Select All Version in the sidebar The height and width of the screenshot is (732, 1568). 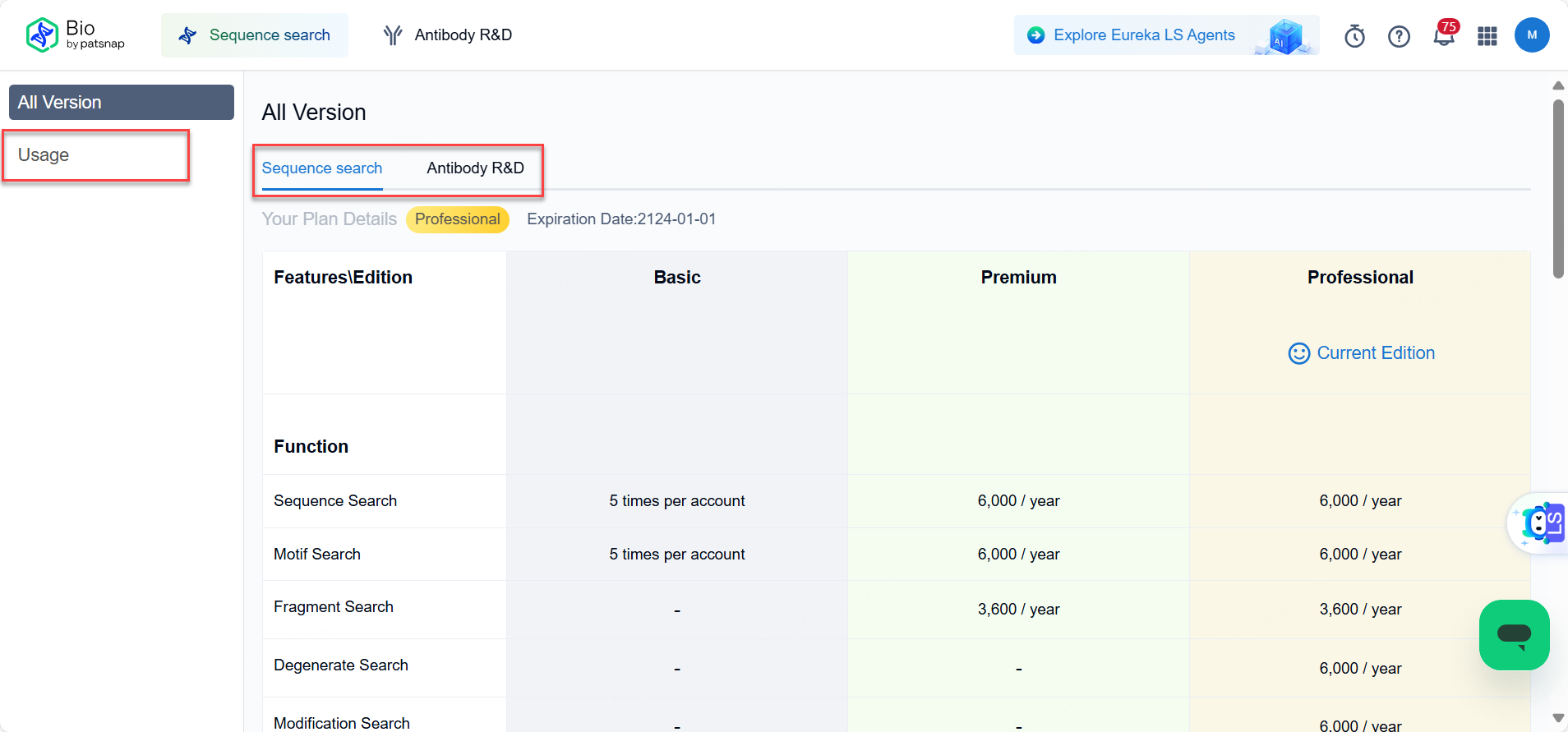(121, 103)
